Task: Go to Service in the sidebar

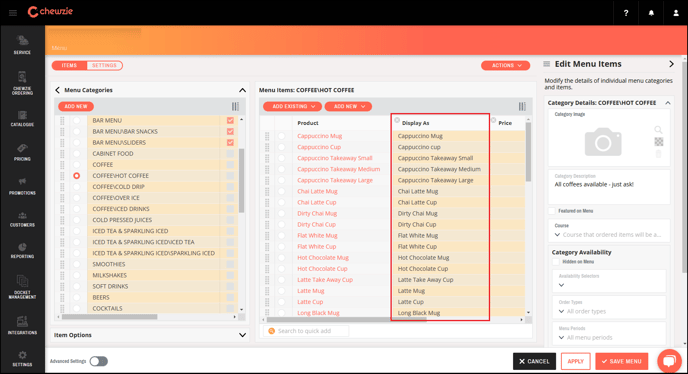Action: pos(22,45)
